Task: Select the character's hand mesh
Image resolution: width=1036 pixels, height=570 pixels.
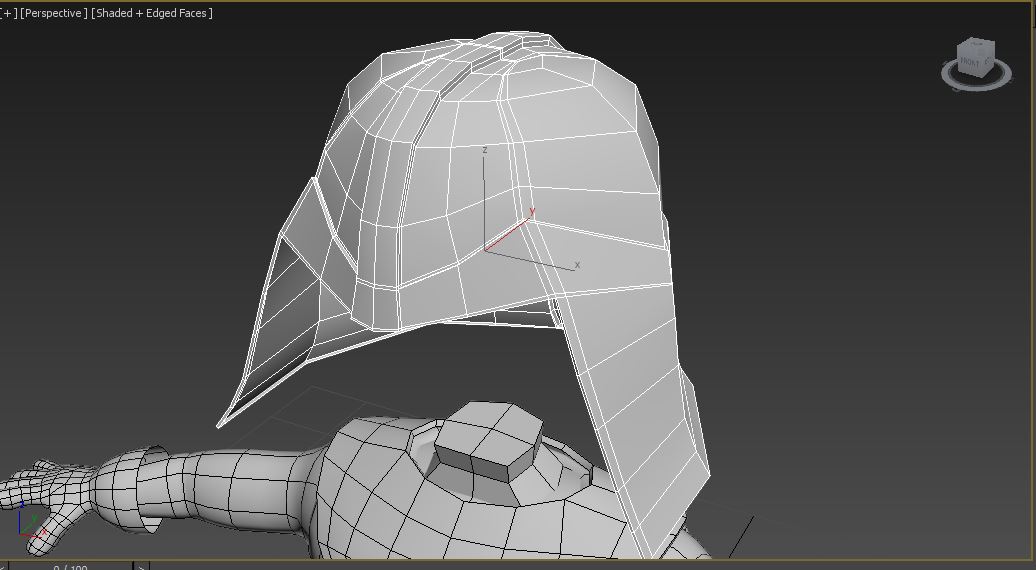Action: 40,498
